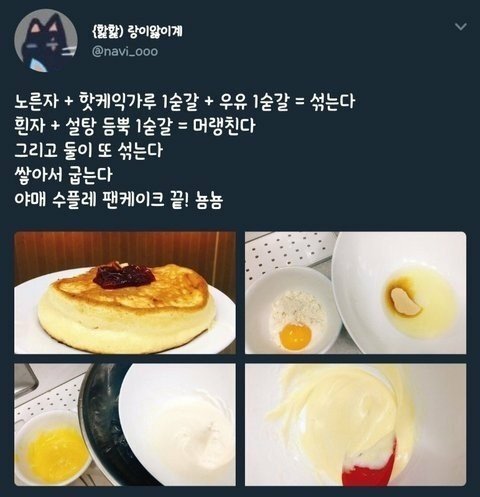Open the batter with red spatula photo
Viewport: 480px width, 497px height.
[355, 425]
